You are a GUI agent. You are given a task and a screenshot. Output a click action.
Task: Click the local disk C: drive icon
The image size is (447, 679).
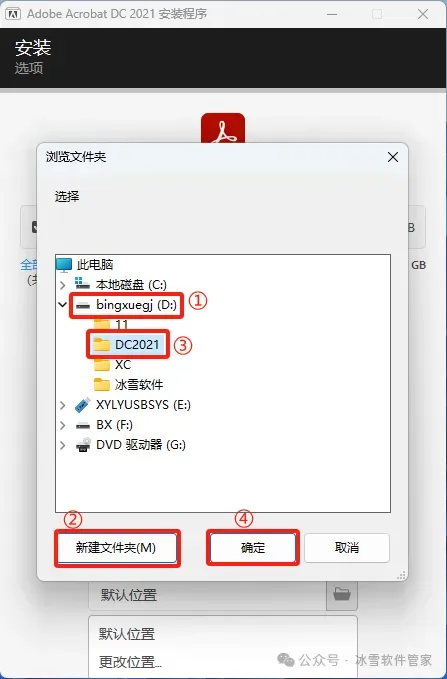tap(82, 284)
